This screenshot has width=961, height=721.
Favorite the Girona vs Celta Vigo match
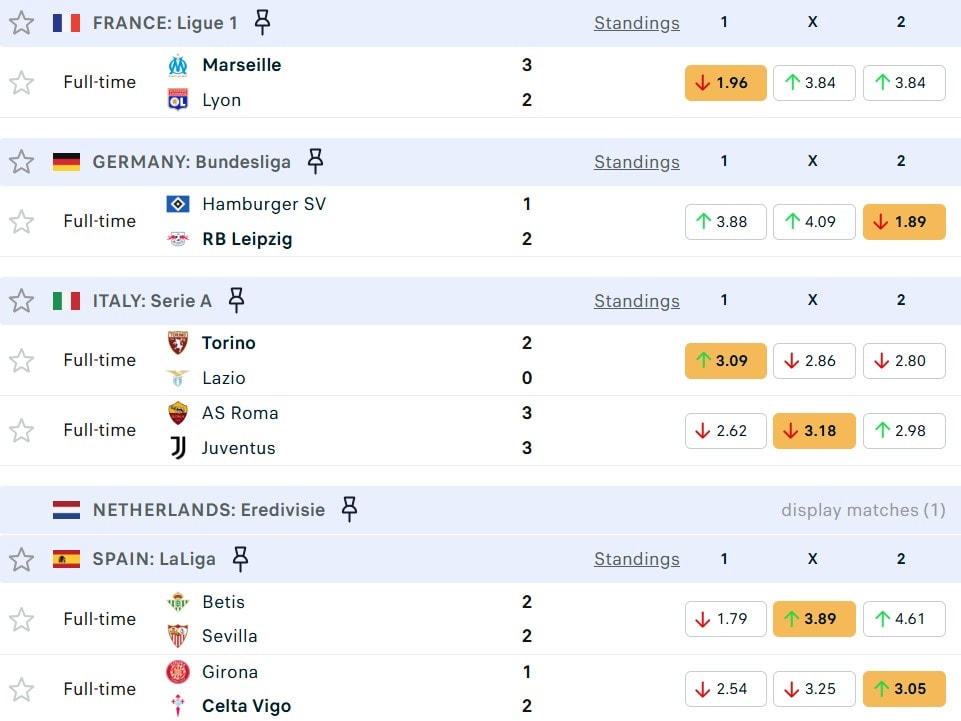[x=22, y=689]
